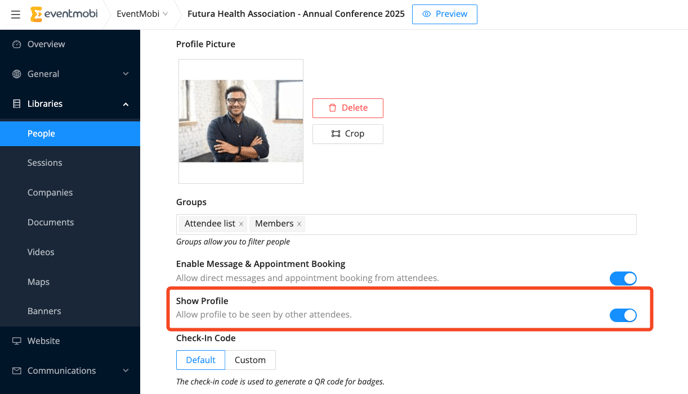Select the Custom check-in code option
688x394 pixels.
250,360
